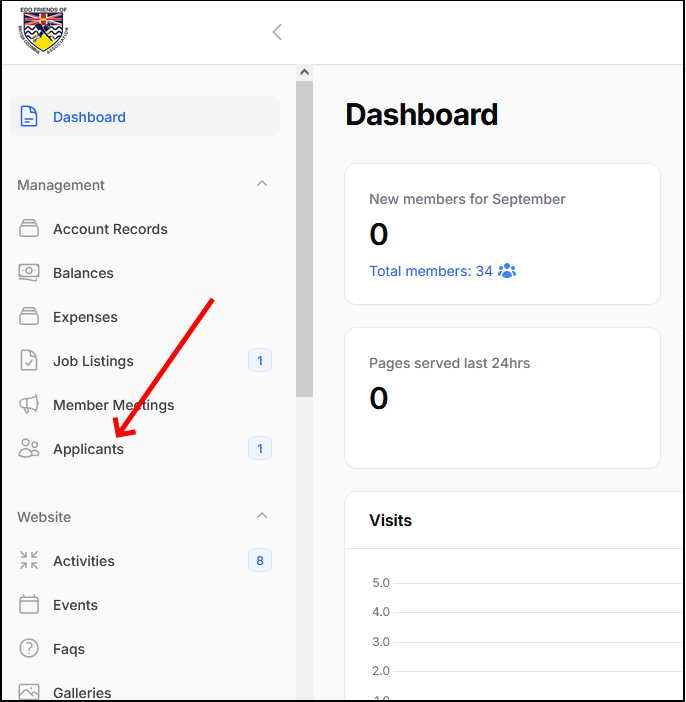Click the Expenses icon in sidebar
This screenshot has height=702, width=686.
(29, 317)
